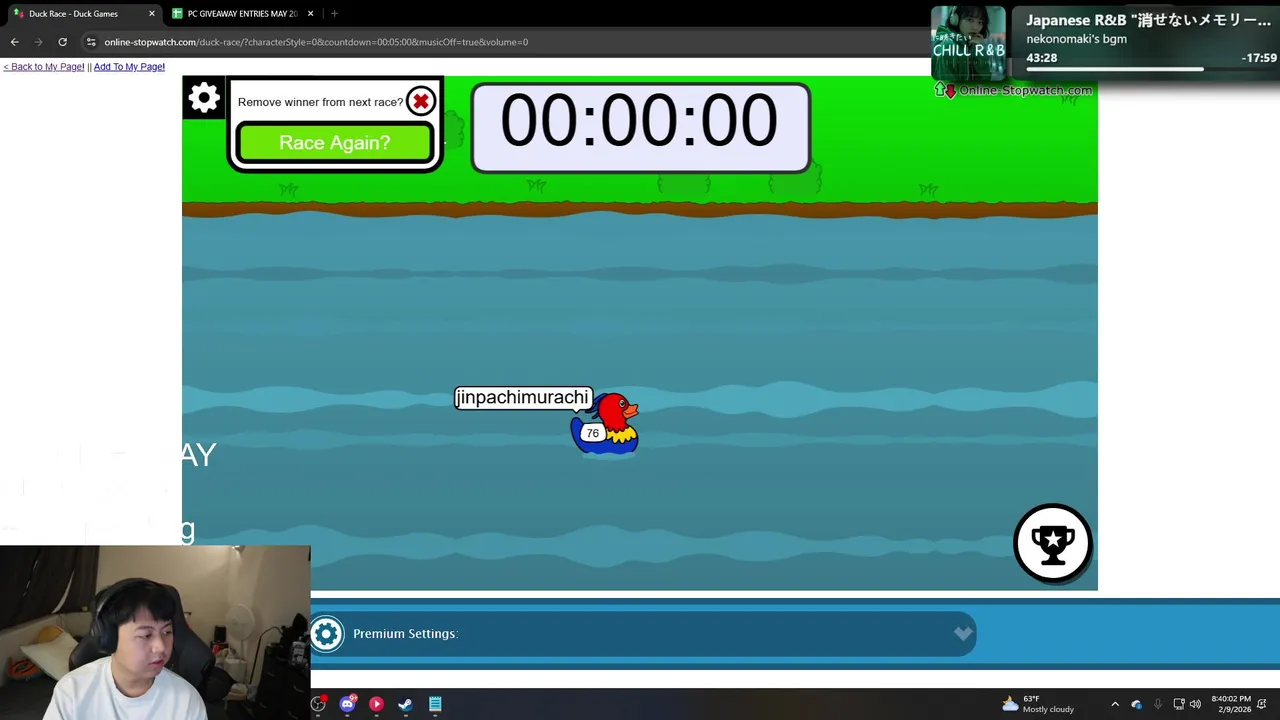This screenshot has width=1280, height=720.
Task: Click the Race Again? button
Action: point(335,143)
